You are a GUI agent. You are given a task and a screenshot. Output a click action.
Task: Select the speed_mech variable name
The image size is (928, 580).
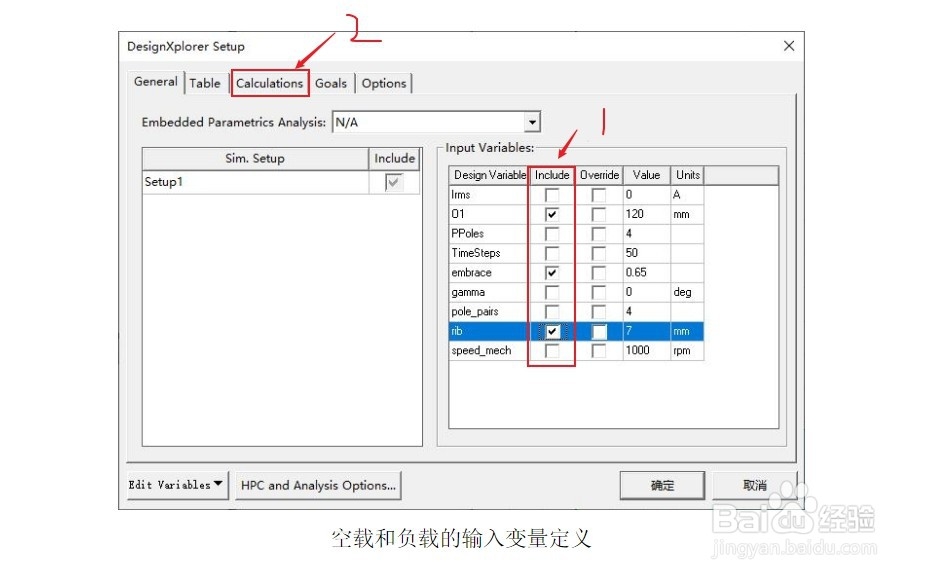(481, 351)
